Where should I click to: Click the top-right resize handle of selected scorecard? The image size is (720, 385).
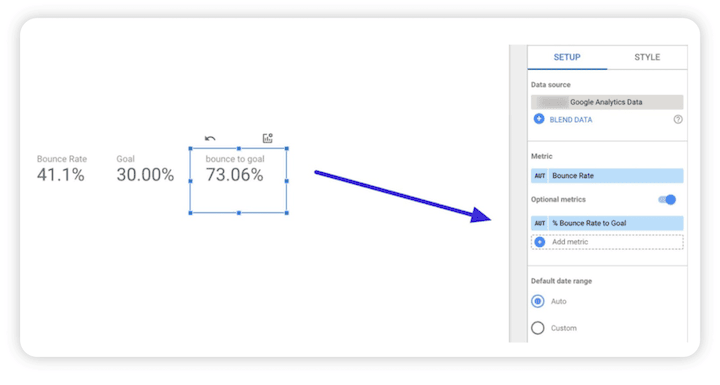287,148
